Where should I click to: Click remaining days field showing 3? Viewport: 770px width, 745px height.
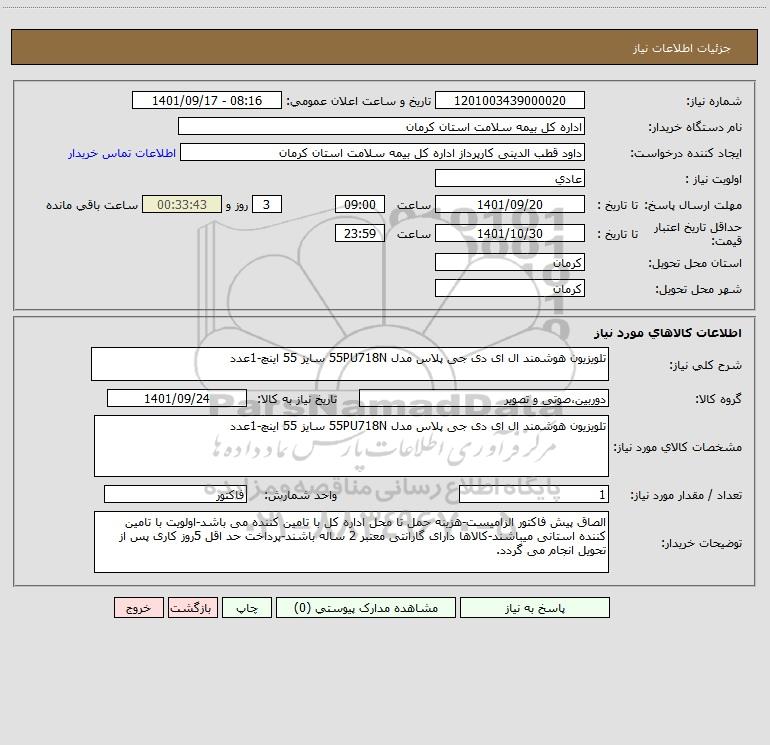pos(267,205)
